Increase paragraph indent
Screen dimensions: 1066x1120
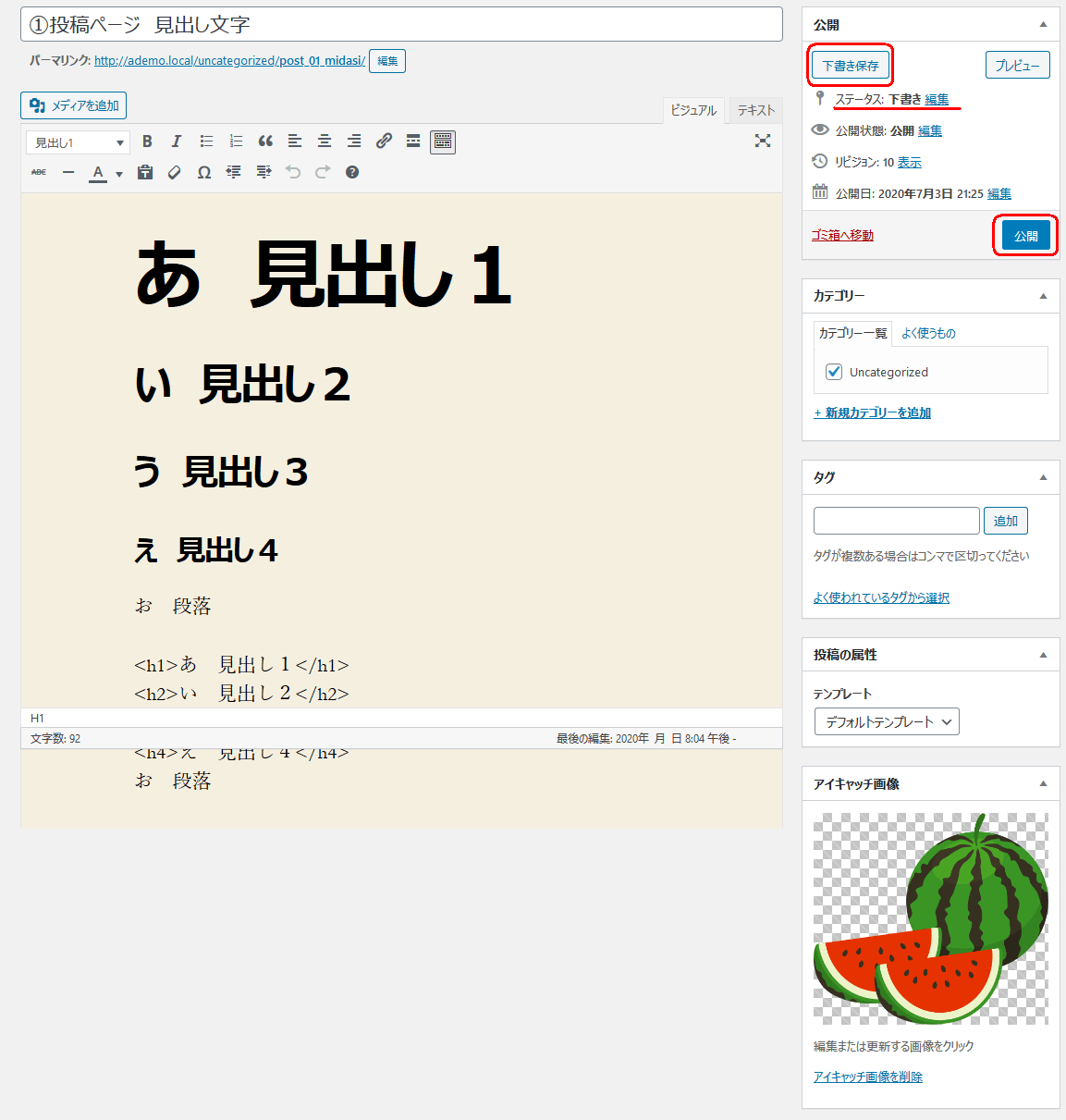click(263, 172)
